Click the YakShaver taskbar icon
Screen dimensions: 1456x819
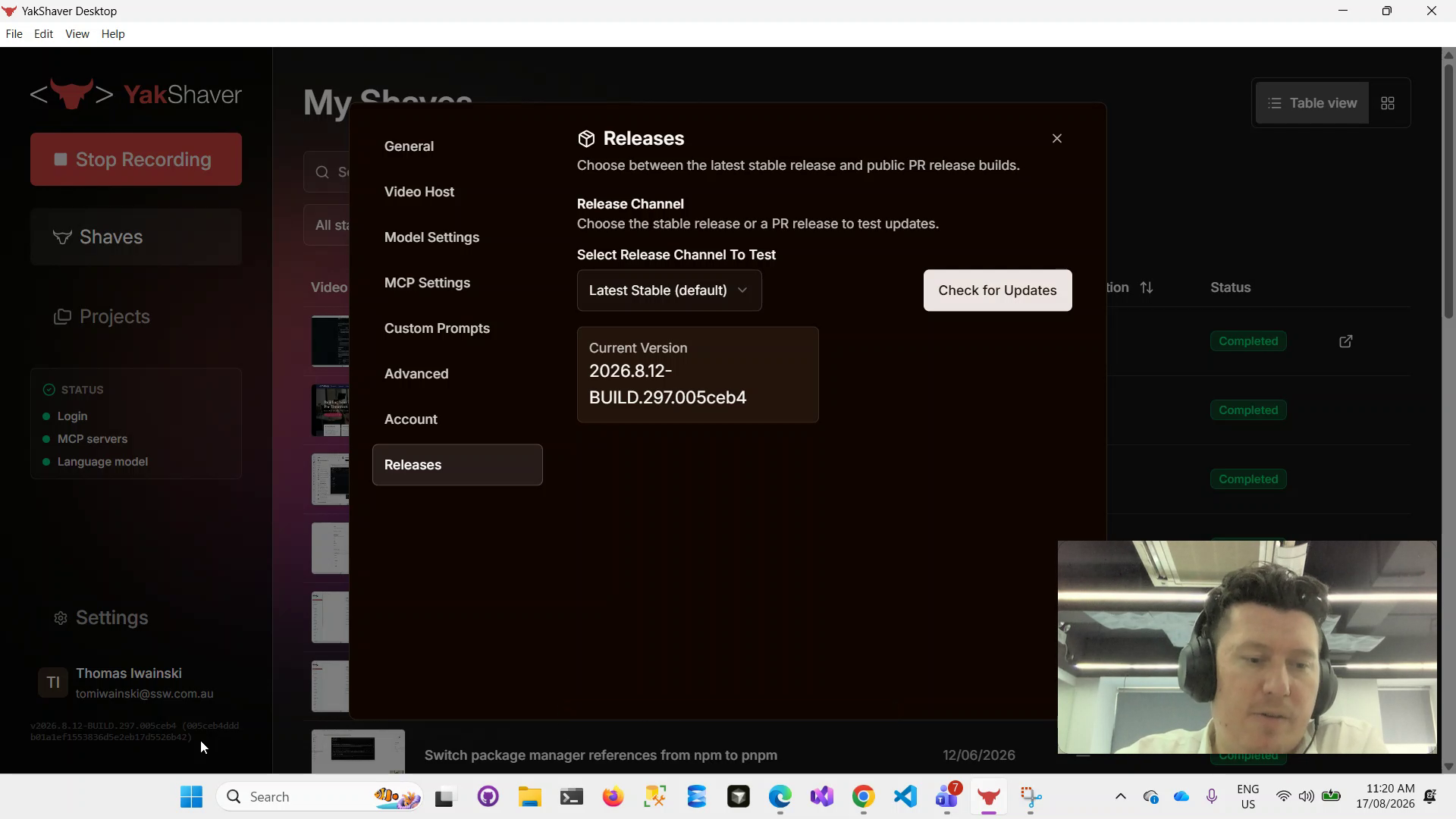coord(988,797)
